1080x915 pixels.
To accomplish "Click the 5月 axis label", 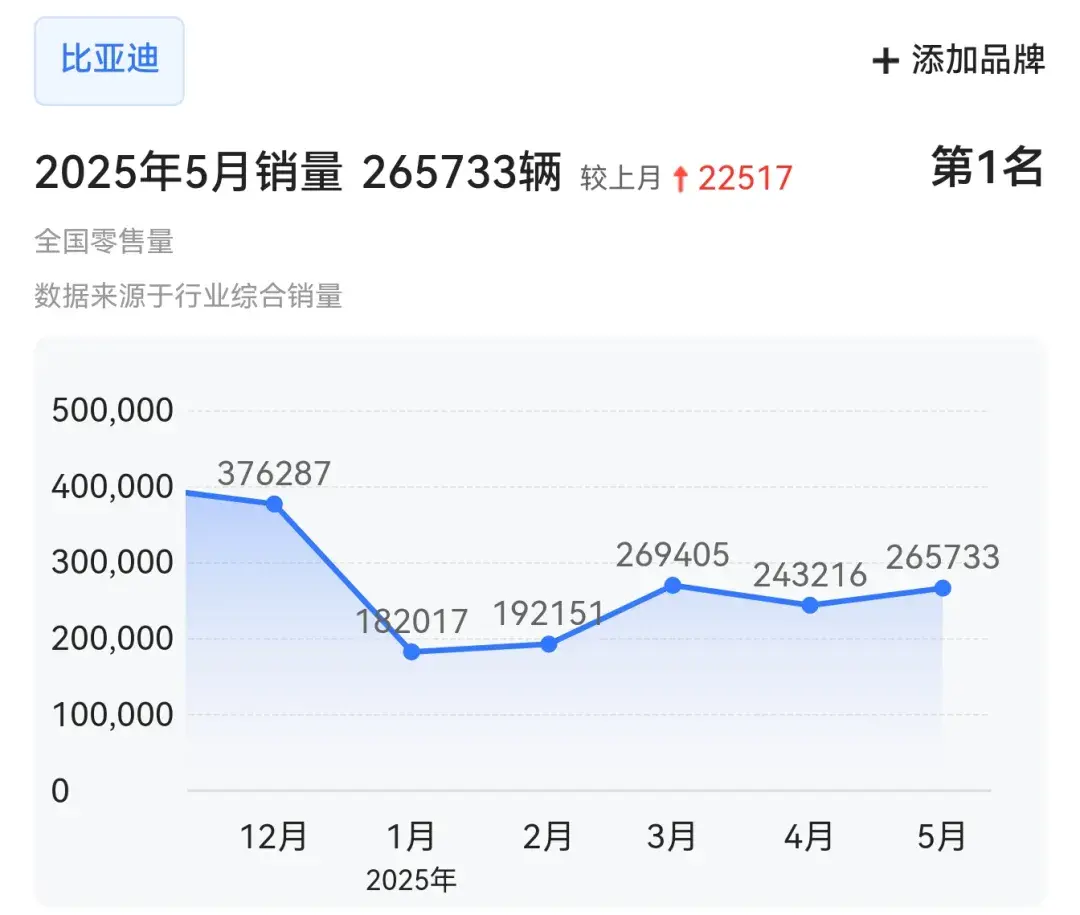I will point(942,837).
